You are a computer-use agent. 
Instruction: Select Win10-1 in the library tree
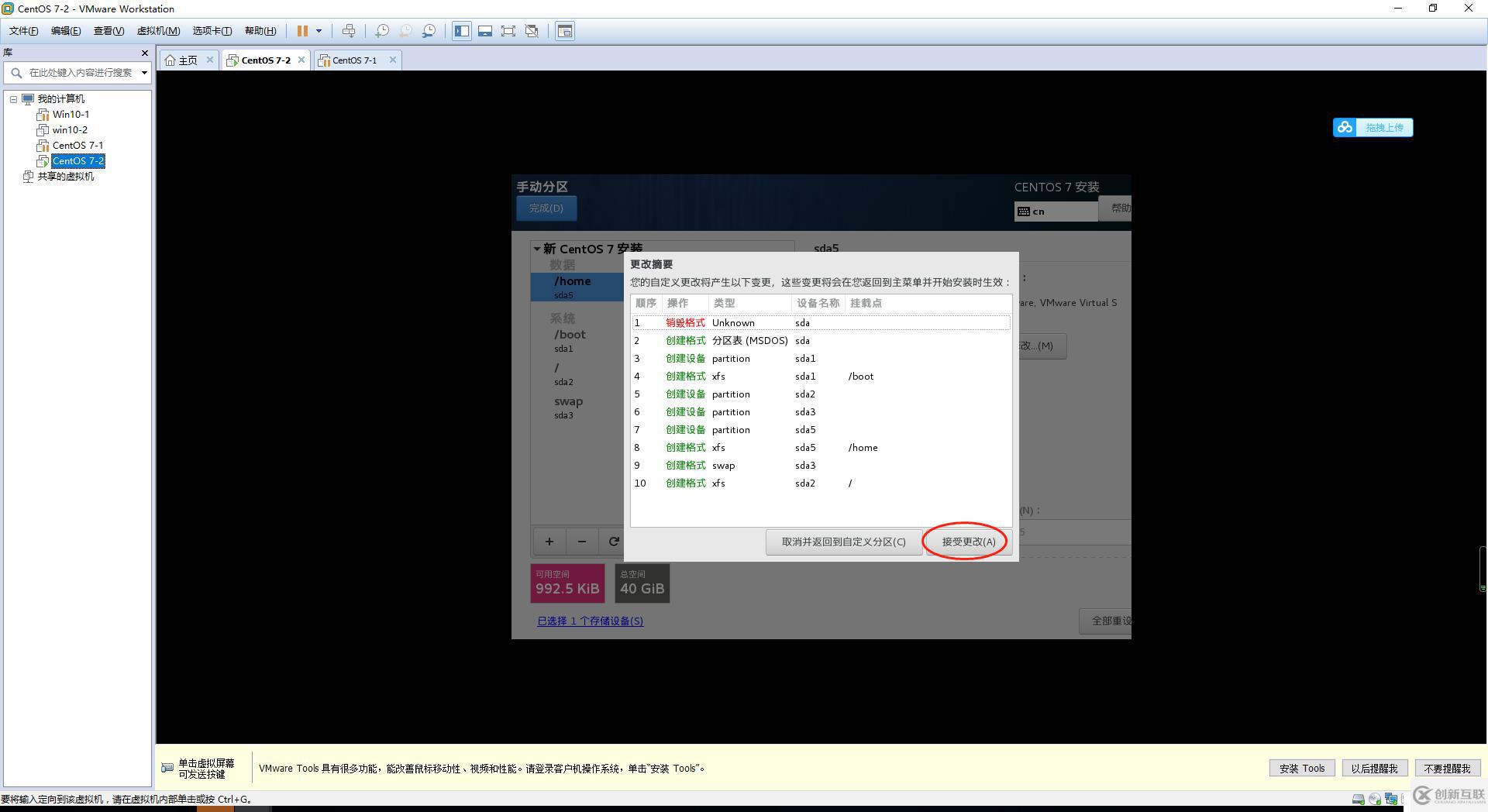pos(71,115)
